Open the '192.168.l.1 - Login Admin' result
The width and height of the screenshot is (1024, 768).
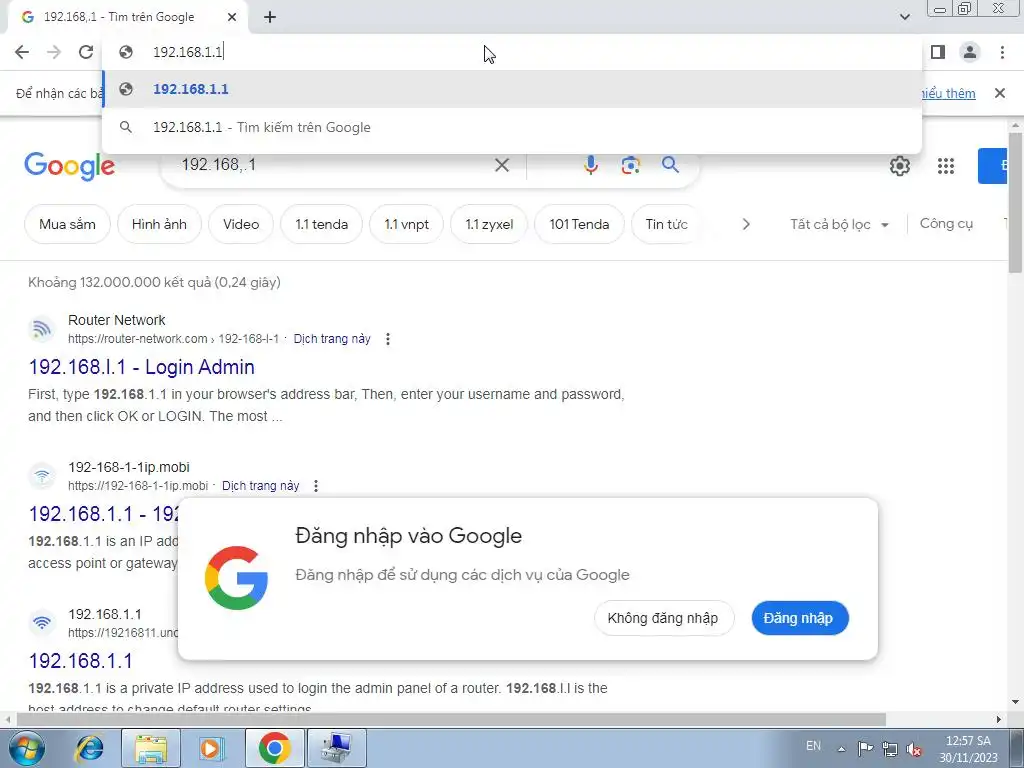pyautogui.click(x=142, y=367)
